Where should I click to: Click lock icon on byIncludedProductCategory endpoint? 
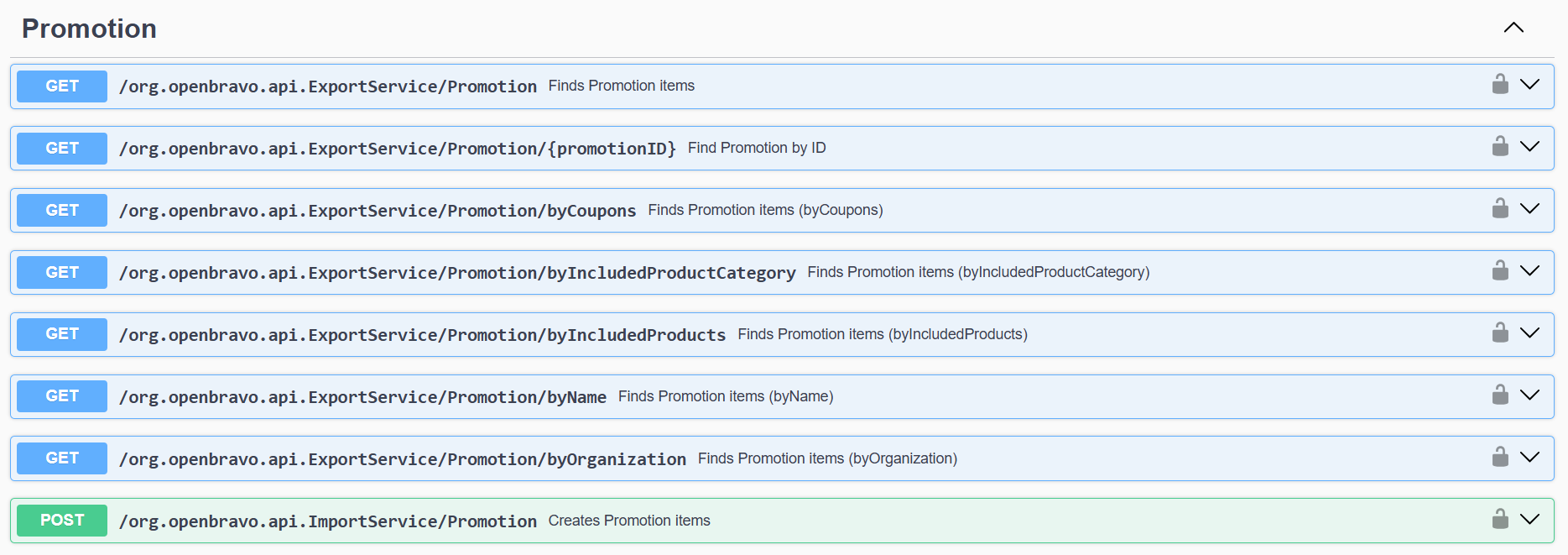pyautogui.click(x=1500, y=271)
